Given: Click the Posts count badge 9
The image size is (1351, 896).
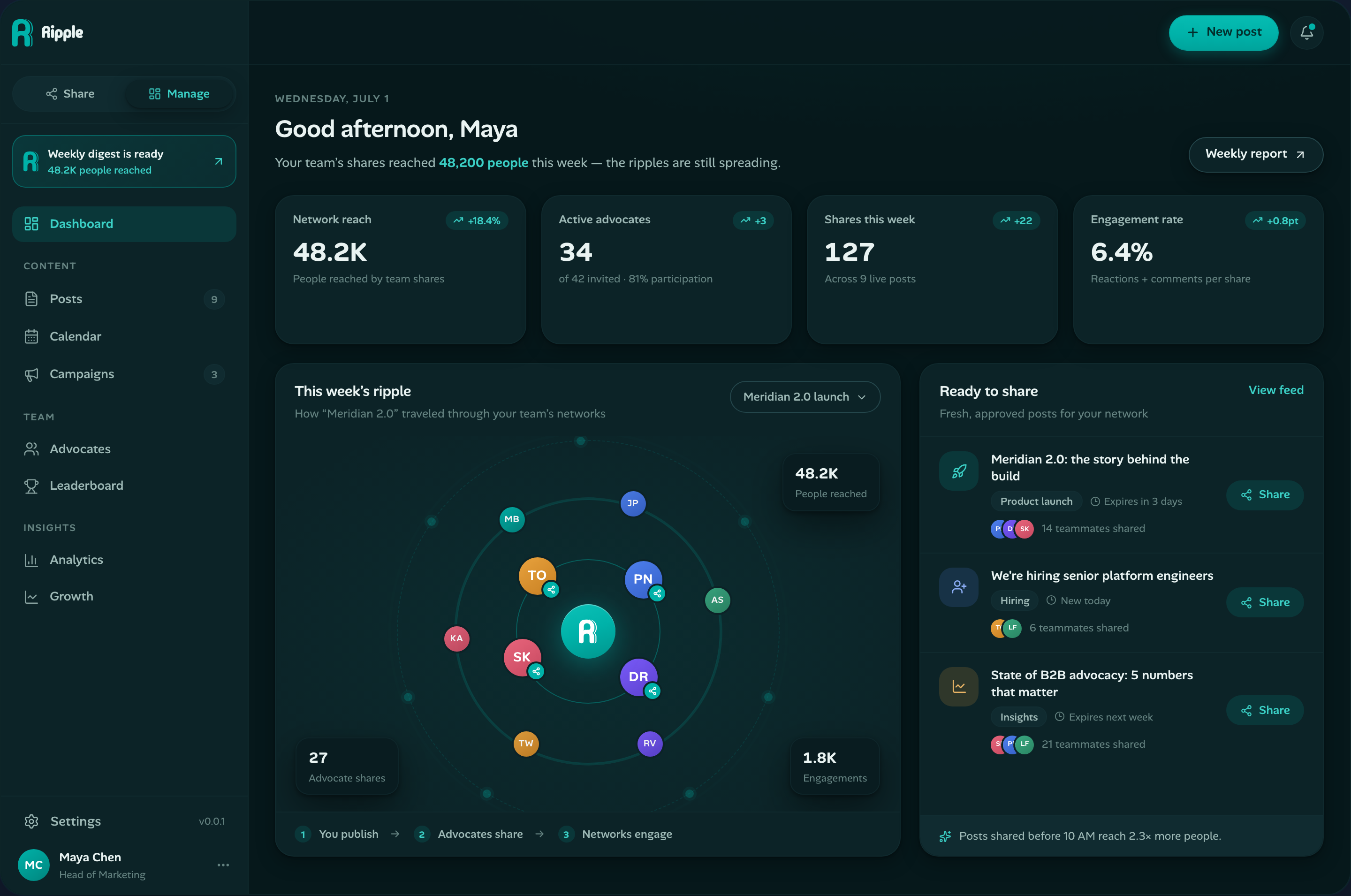Looking at the screenshot, I should pos(214,299).
